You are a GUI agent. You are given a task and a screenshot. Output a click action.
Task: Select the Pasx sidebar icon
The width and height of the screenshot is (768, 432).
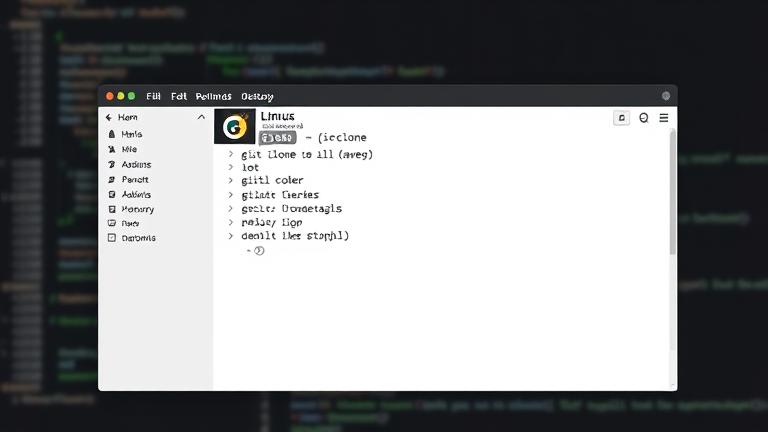click(112, 223)
